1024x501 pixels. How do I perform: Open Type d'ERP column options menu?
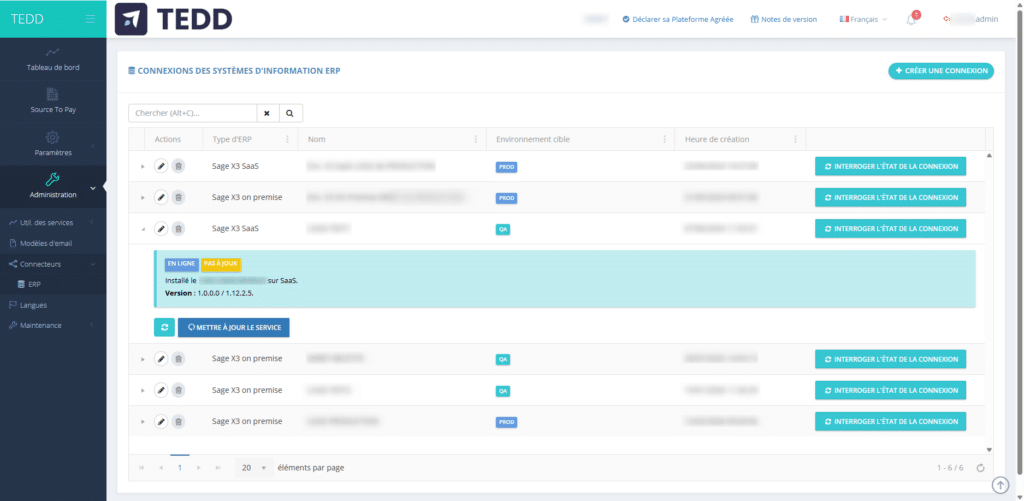point(287,139)
